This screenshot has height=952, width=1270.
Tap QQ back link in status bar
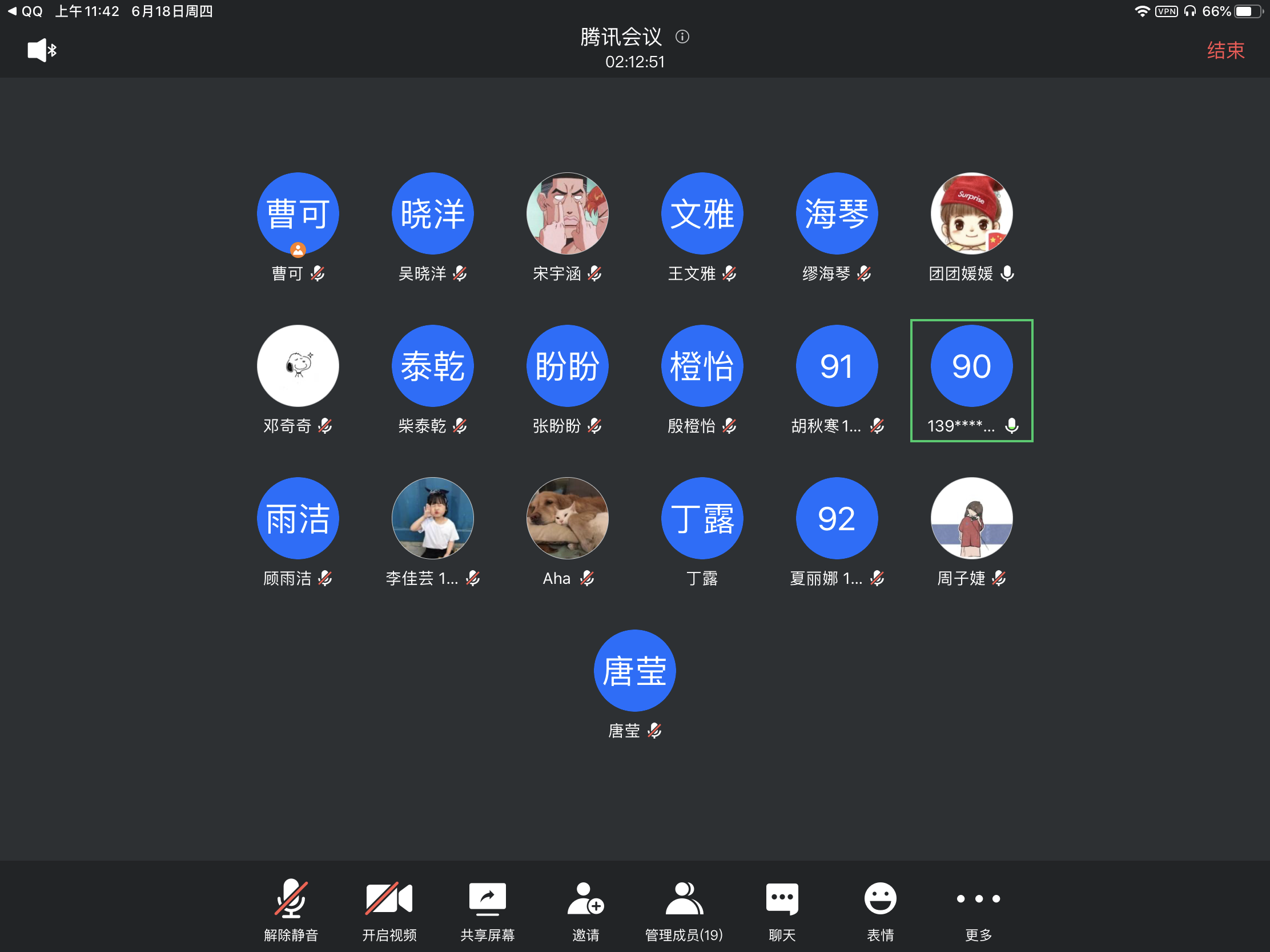tap(26, 11)
